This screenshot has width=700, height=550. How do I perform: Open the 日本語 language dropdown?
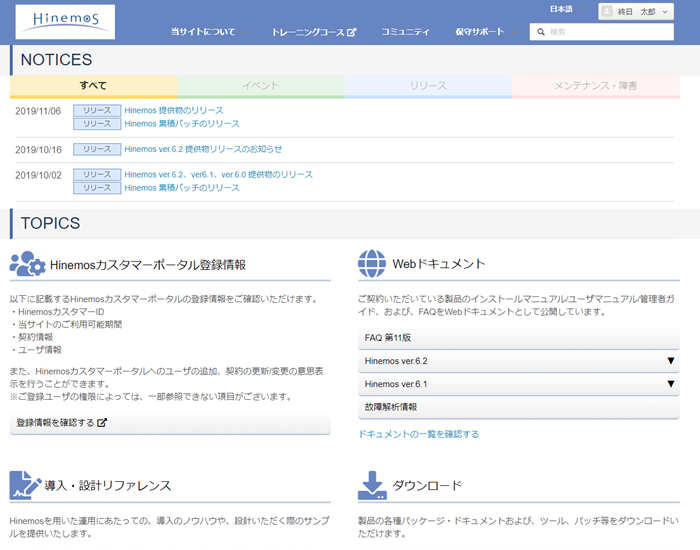567,9
